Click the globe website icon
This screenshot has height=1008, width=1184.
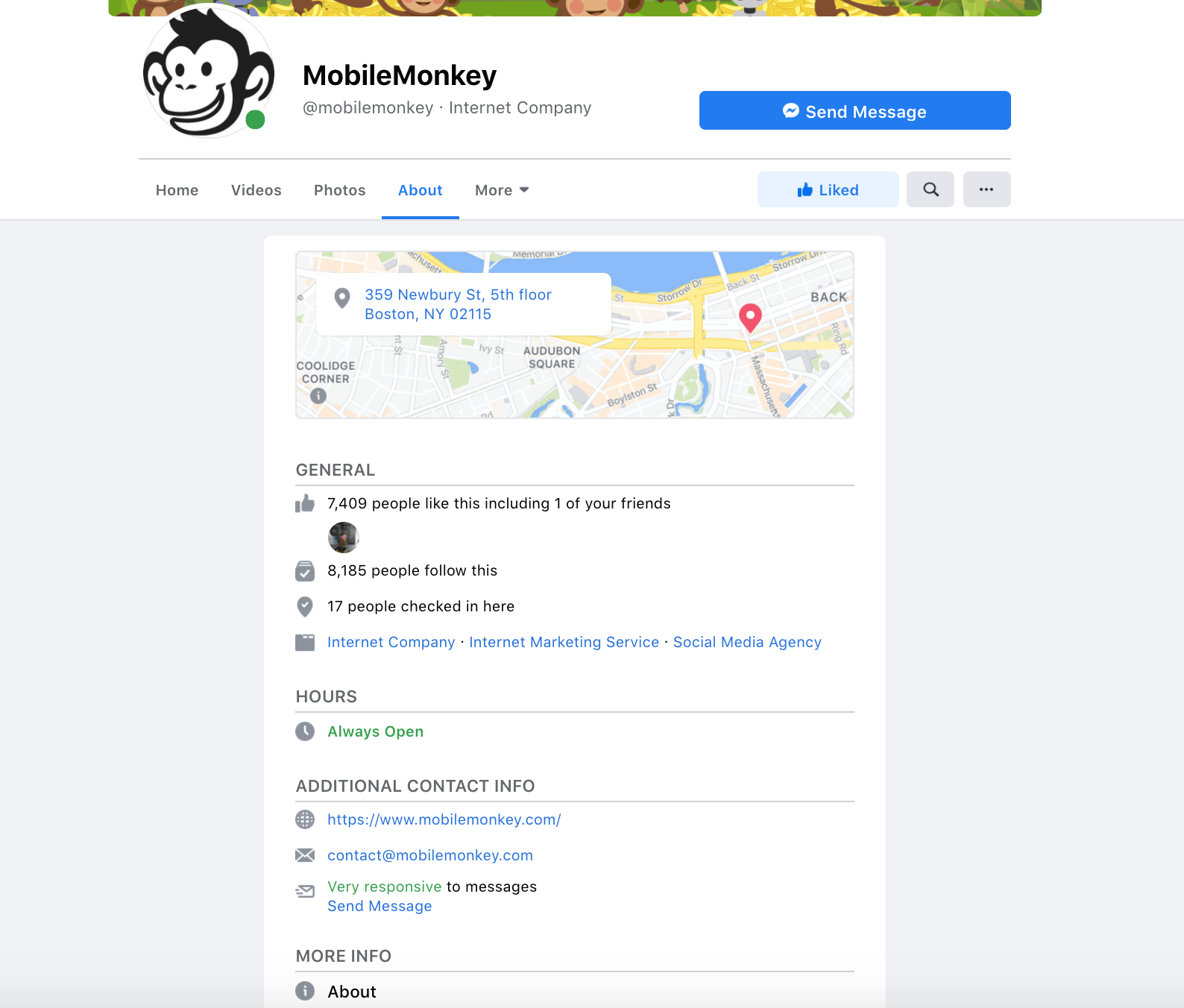(x=305, y=819)
